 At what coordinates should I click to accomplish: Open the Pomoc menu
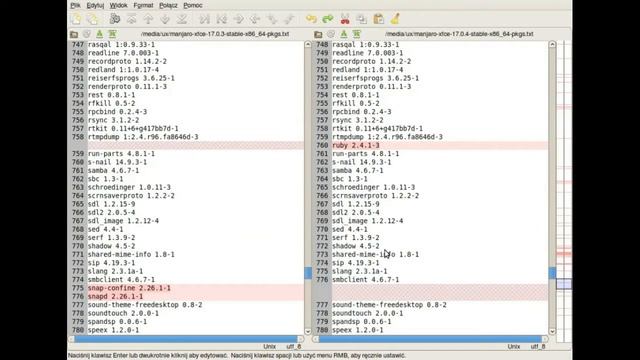(193, 5)
